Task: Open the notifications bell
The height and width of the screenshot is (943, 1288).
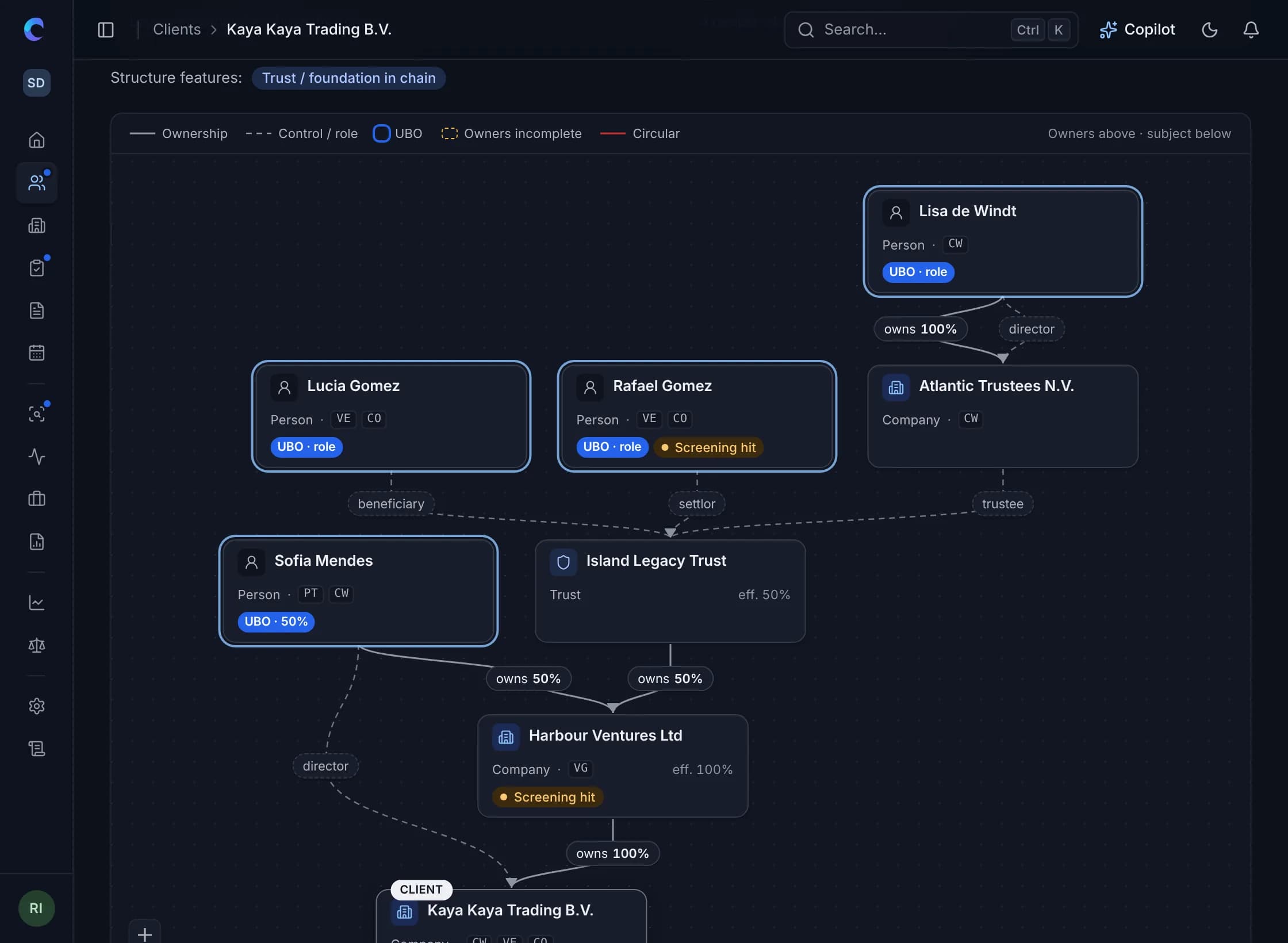Action: (x=1251, y=29)
